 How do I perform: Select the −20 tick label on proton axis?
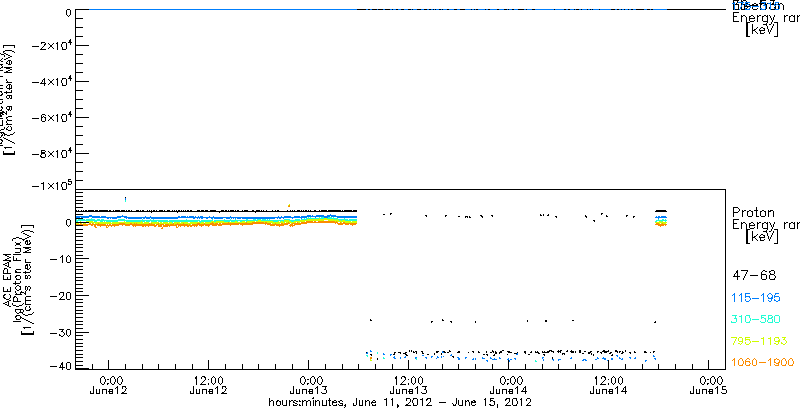point(60,296)
